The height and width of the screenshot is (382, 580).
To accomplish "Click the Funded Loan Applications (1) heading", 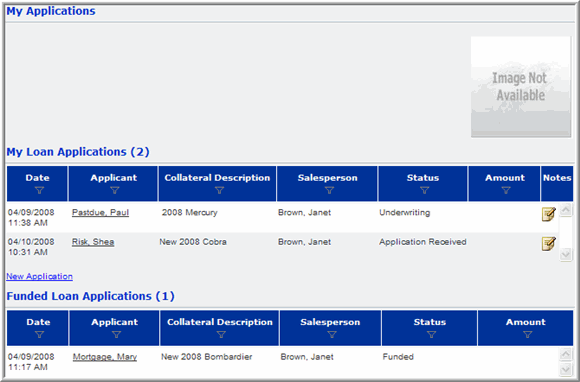I will click(90, 296).
